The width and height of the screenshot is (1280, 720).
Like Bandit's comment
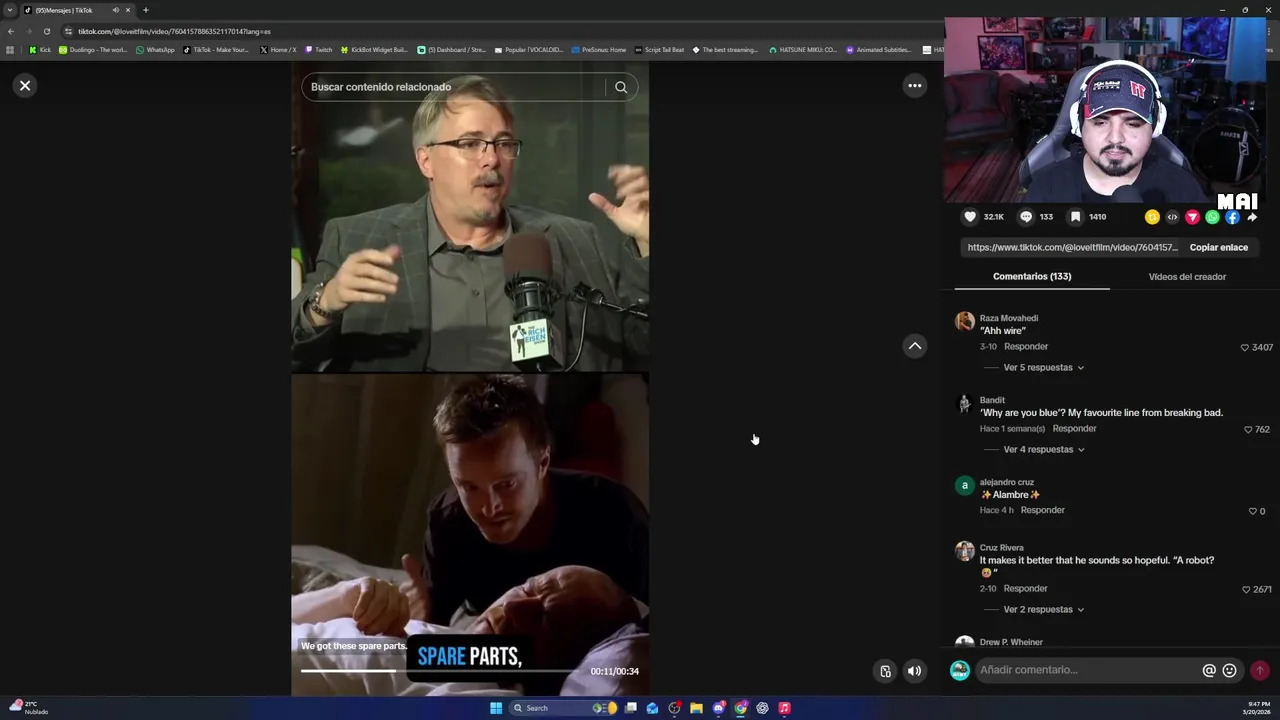(x=1248, y=430)
